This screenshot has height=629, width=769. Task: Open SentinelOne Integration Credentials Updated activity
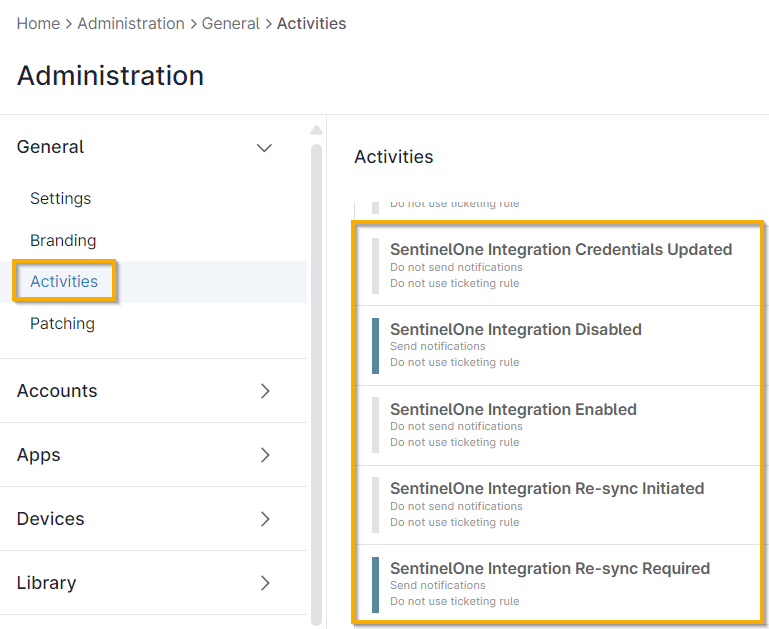click(x=560, y=250)
